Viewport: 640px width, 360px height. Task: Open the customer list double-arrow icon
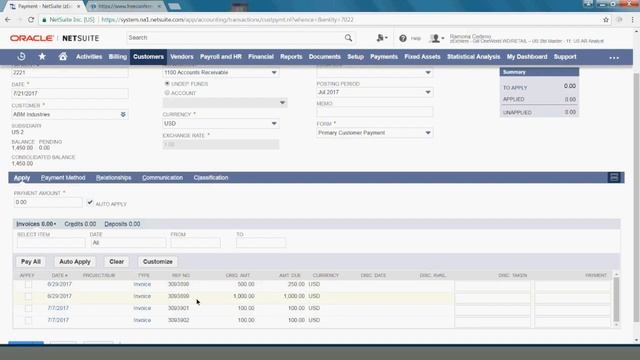tap(123, 115)
